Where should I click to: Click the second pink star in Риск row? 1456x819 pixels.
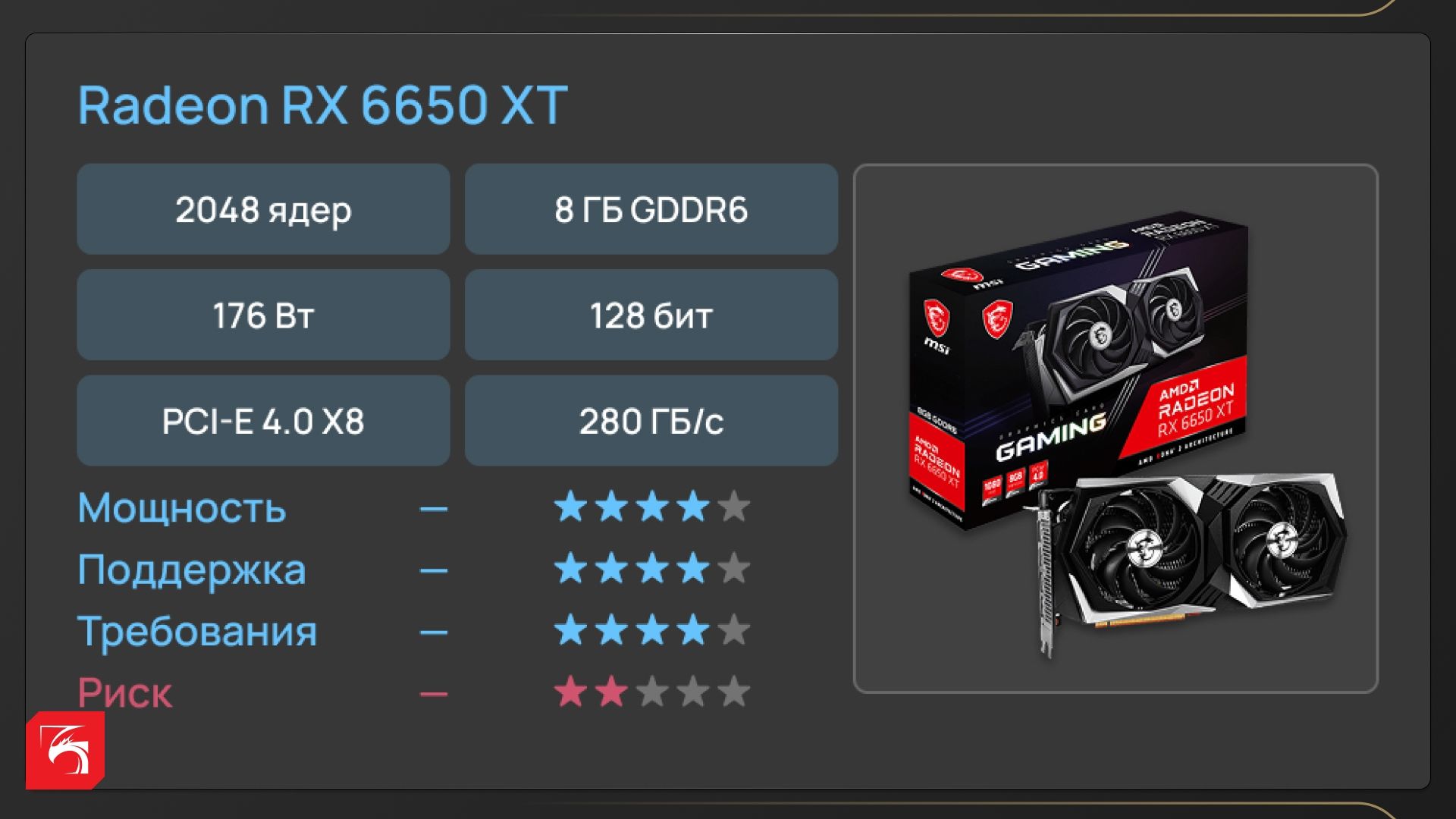[x=611, y=692]
